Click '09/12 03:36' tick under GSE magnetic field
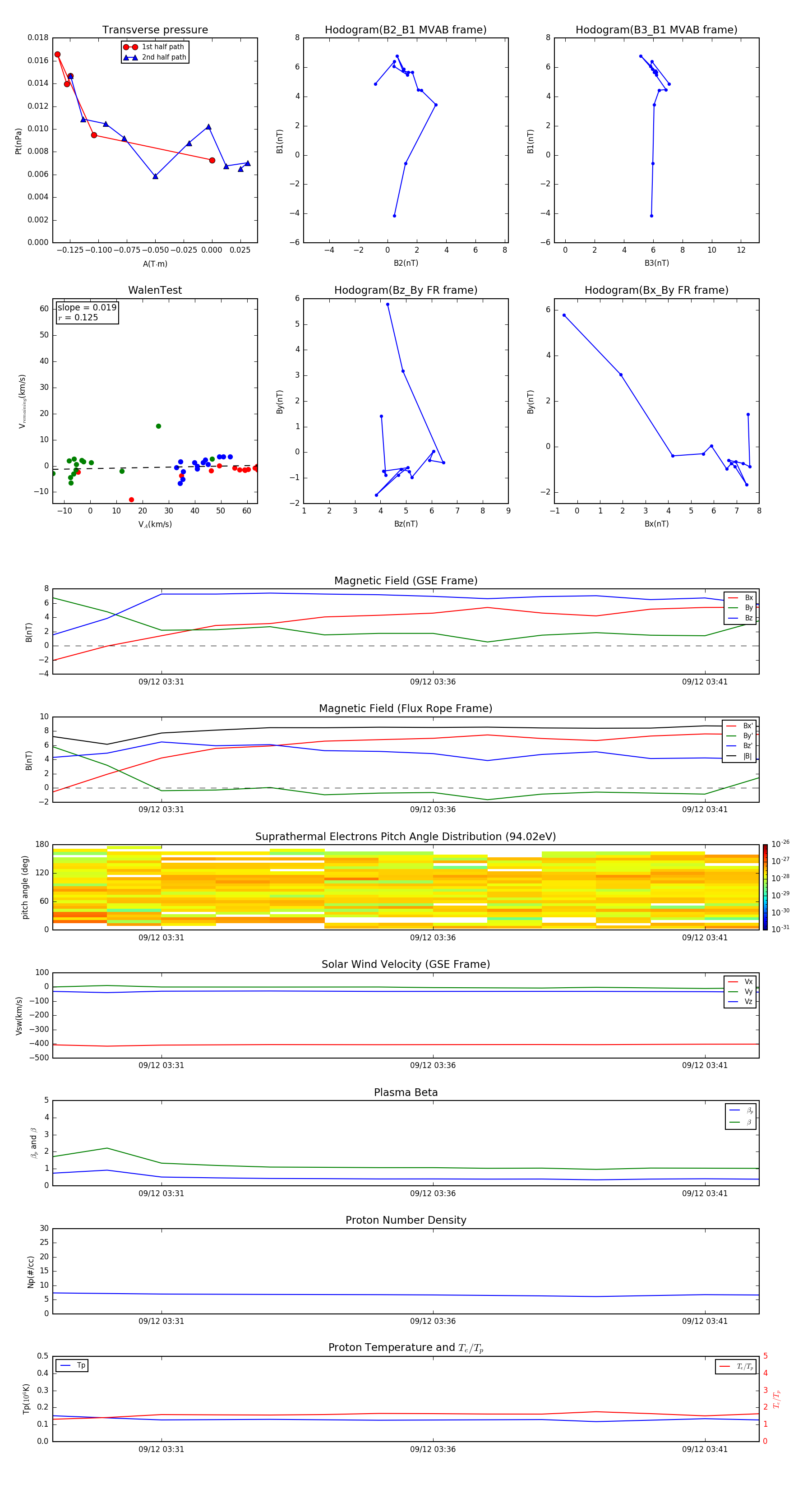This screenshot has height=1489, width=812. tap(433, 682)
